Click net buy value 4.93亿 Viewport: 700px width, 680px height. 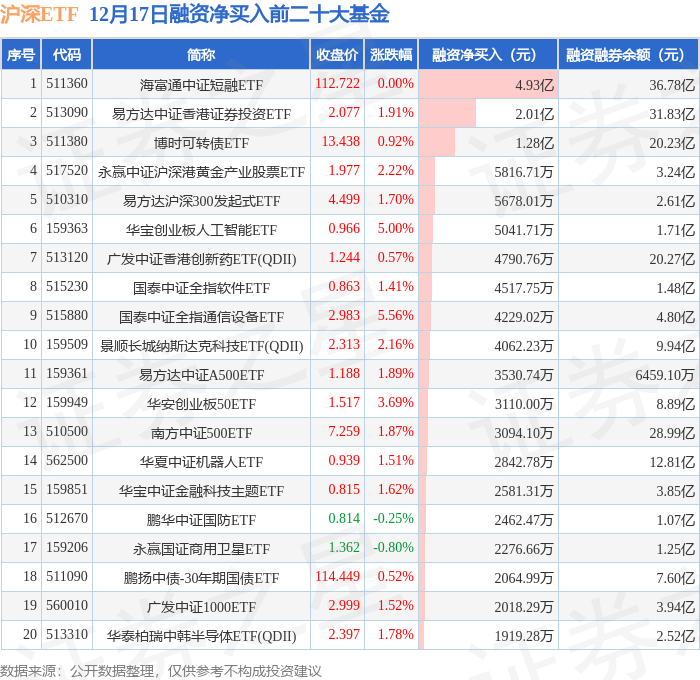(534, 85)
